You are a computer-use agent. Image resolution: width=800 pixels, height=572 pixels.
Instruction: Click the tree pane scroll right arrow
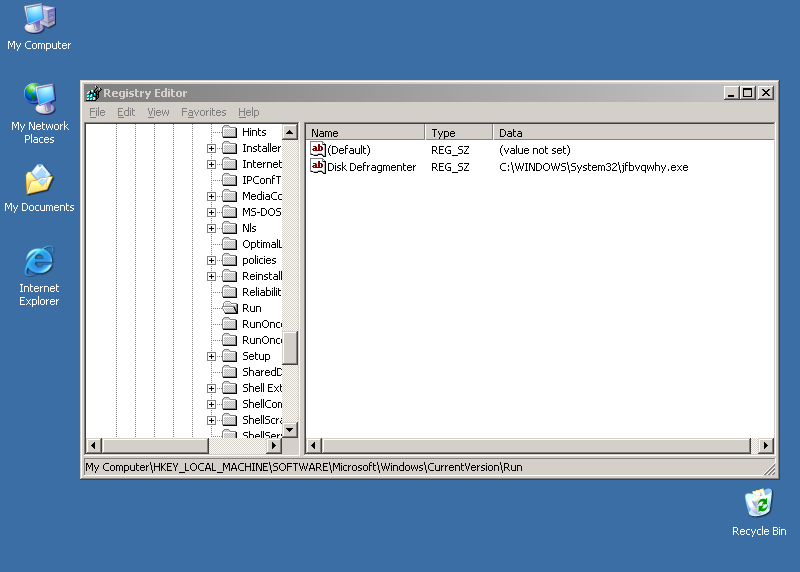[274, 445]
